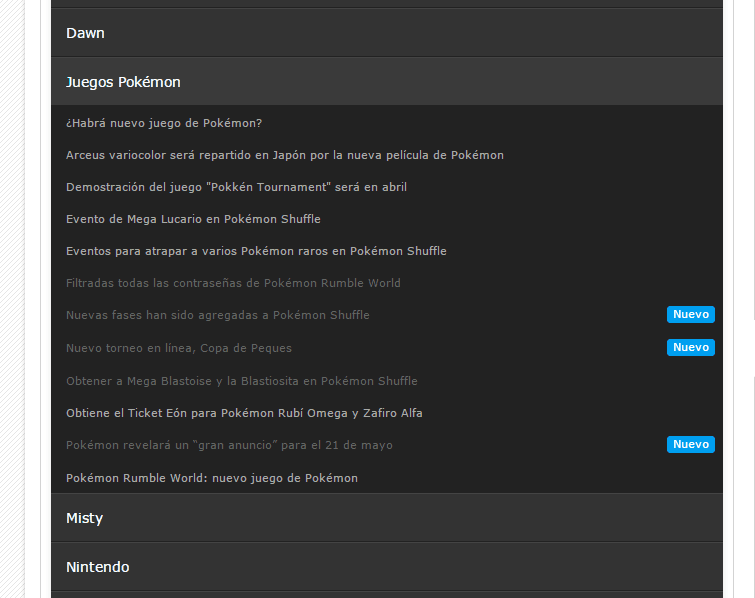Open "Pokémon Rumble World: nuevo juego" article
This screenshot has height=598, width=755.
[x=211, y=478]
